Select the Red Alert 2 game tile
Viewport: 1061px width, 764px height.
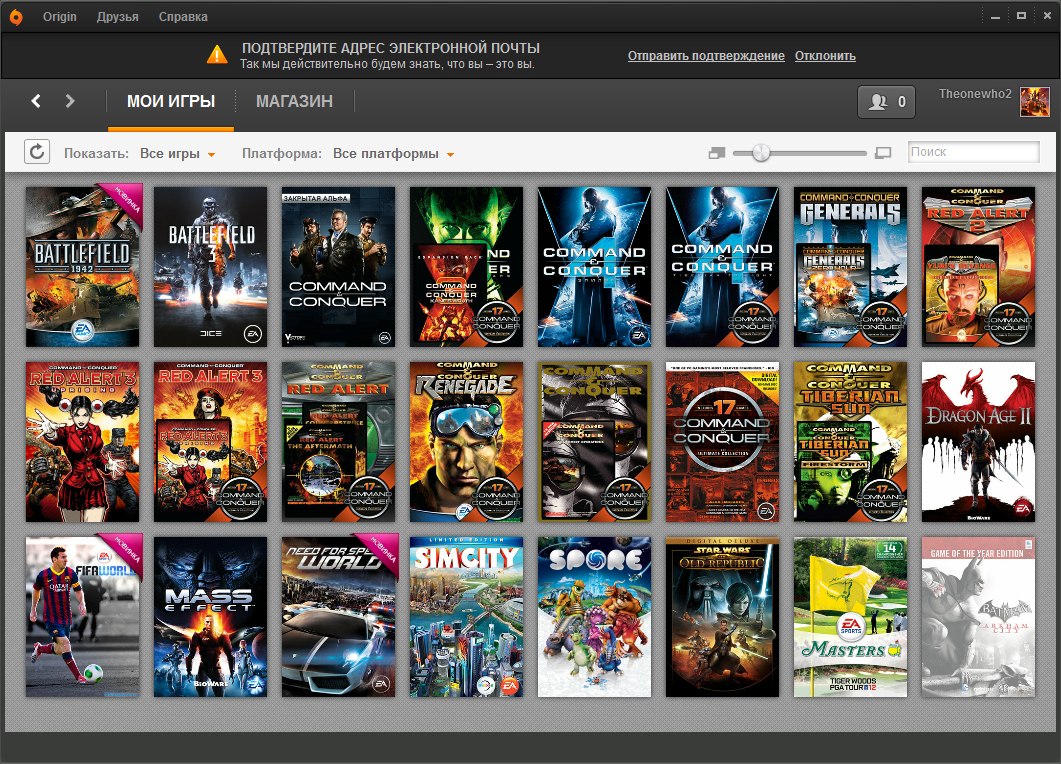pyautogui.click(x=978, y=267)
